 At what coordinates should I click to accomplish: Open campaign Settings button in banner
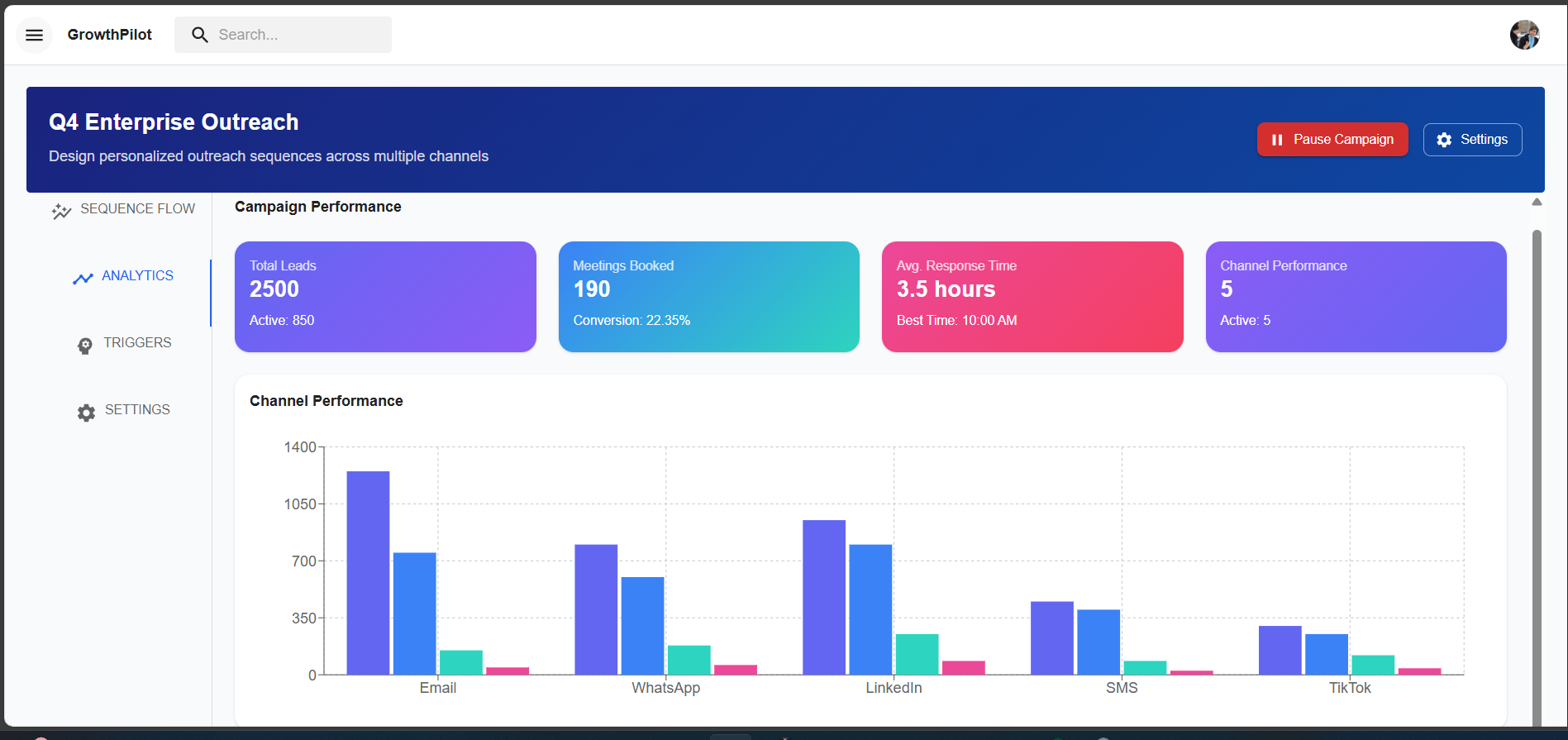(1472, 140)
